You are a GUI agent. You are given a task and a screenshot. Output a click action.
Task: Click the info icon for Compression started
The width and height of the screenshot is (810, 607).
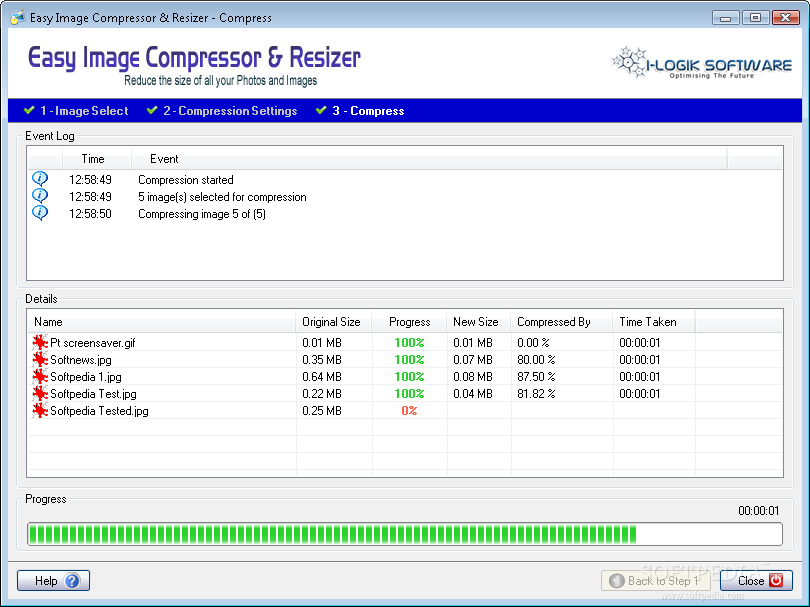40,179
